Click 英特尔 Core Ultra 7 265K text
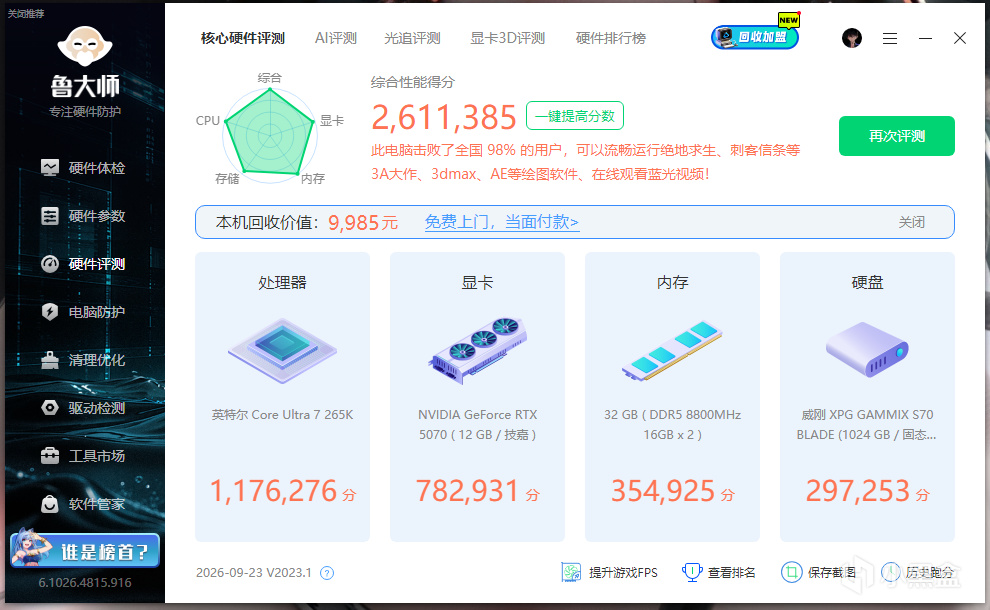990x610 pixels. coord(282,415)
